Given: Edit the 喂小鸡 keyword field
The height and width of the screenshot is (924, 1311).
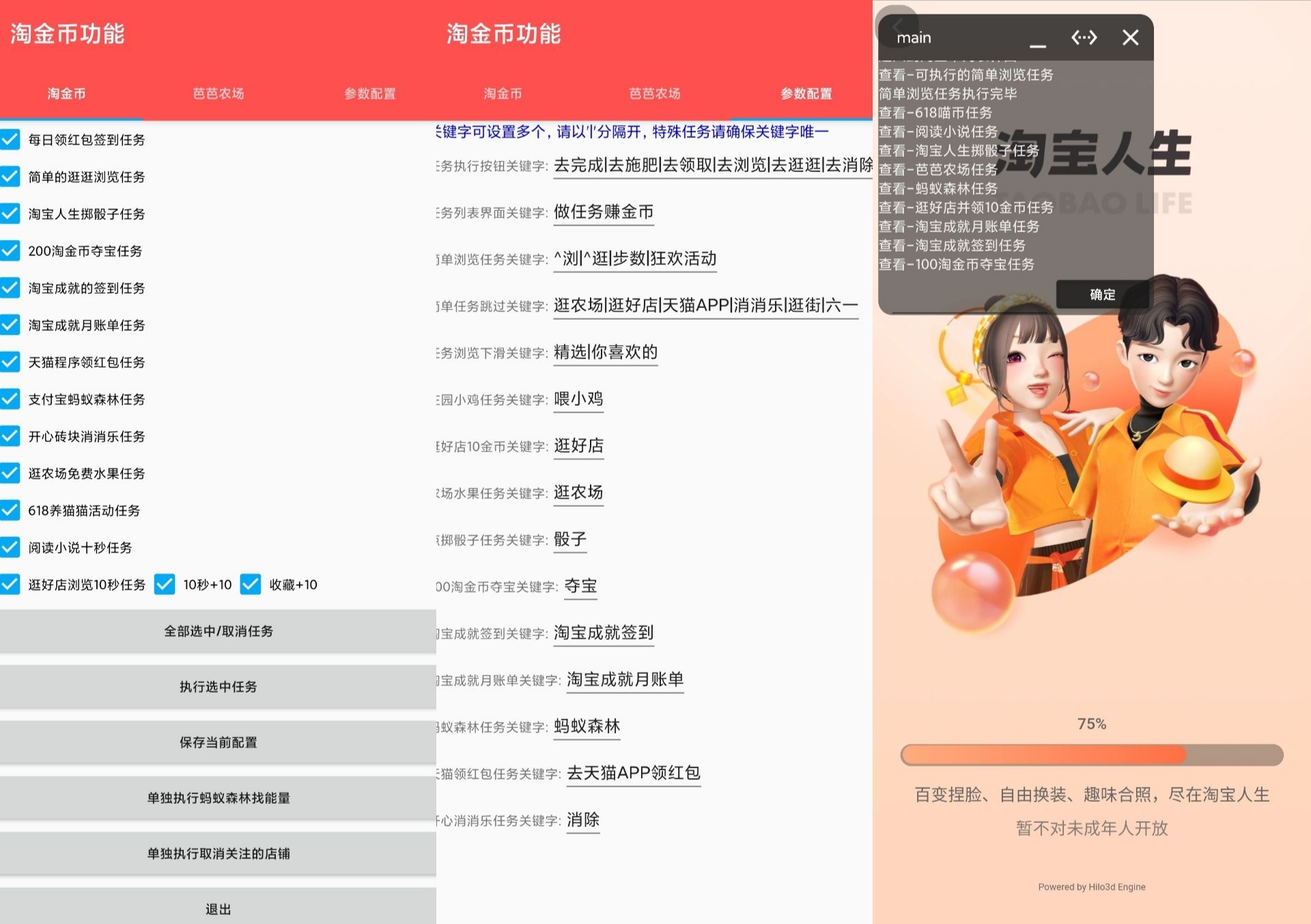Looking at the screenshot, I should click(578, 399).
